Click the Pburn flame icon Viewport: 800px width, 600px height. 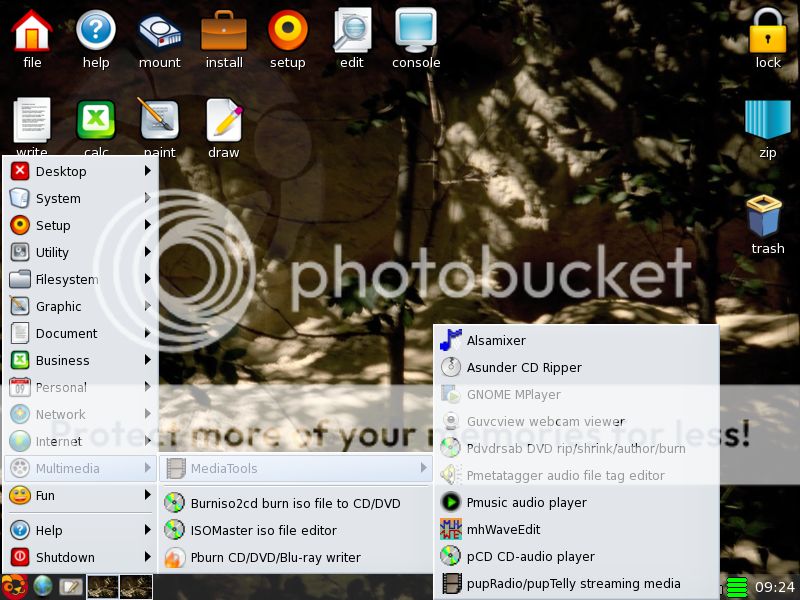(174, 557)
